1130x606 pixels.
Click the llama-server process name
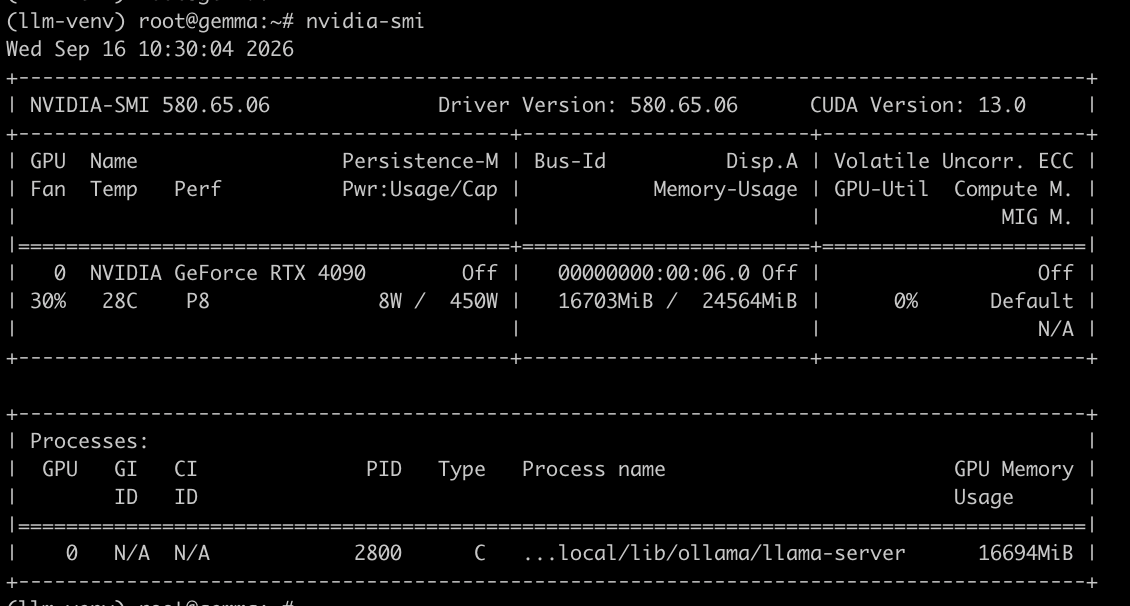(x=714, y=553)
